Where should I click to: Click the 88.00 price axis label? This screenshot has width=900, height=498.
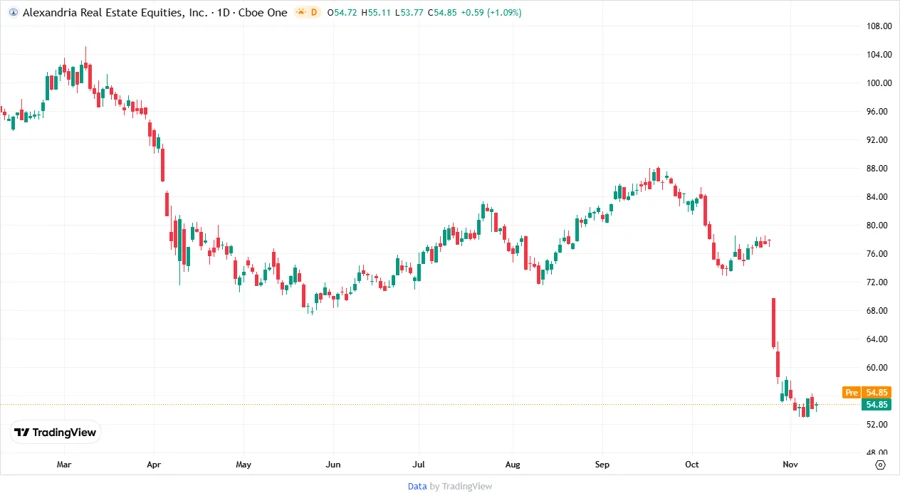pos(879,168)
